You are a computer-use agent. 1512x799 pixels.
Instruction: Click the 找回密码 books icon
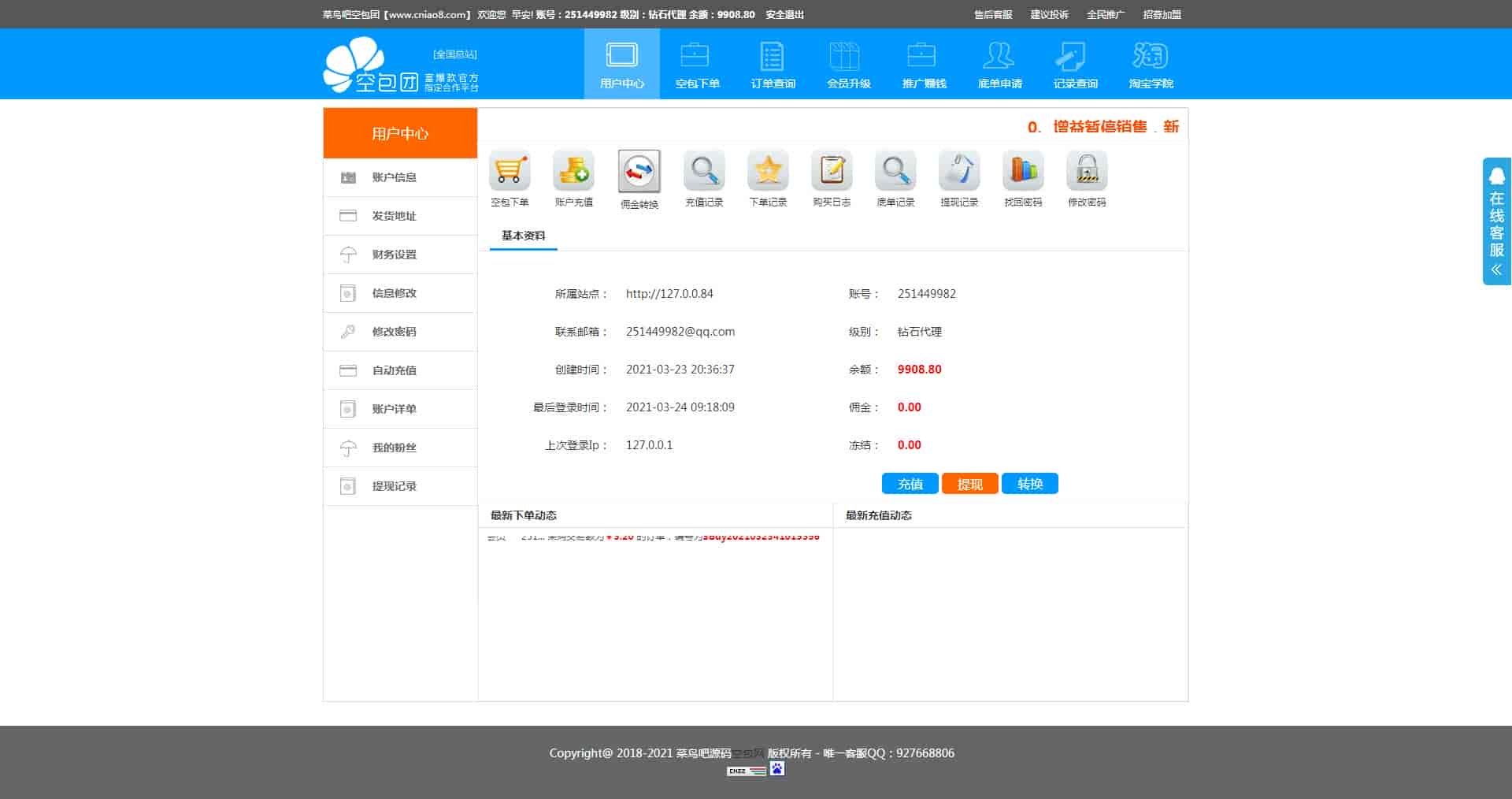pyautogui.click(x=1023, y=171)
